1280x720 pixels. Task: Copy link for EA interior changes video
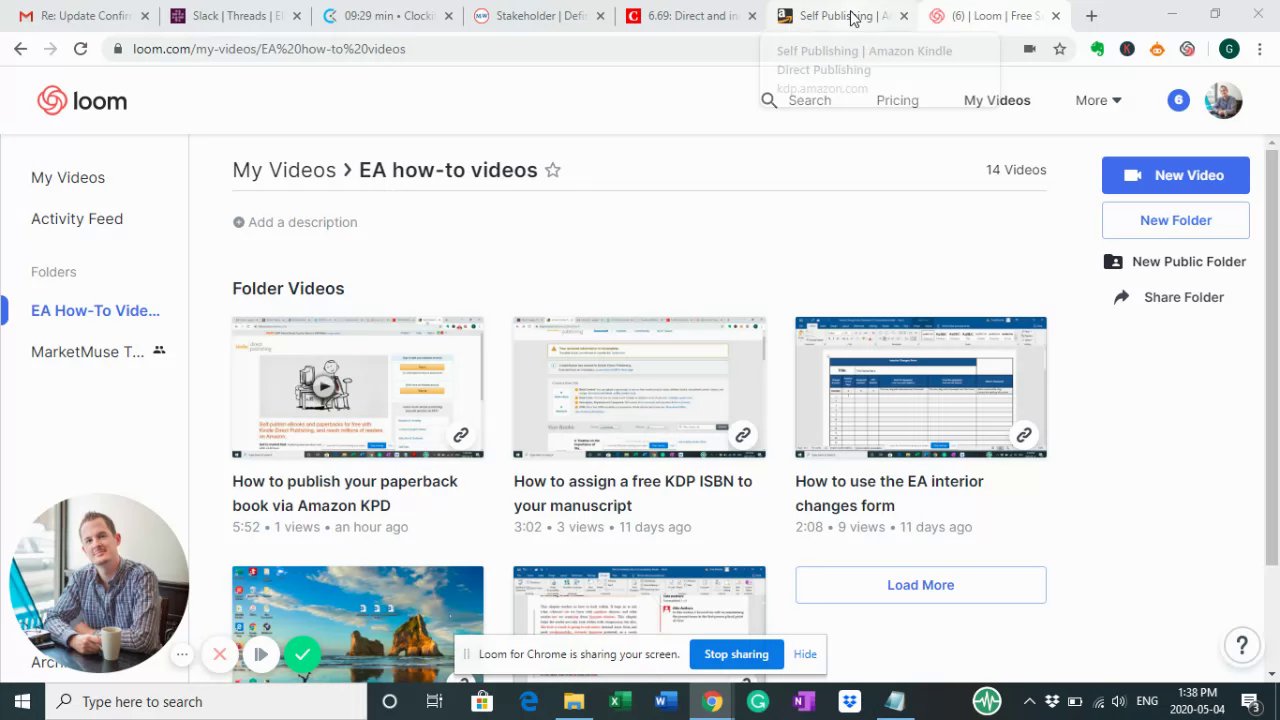pos(1024,435)
